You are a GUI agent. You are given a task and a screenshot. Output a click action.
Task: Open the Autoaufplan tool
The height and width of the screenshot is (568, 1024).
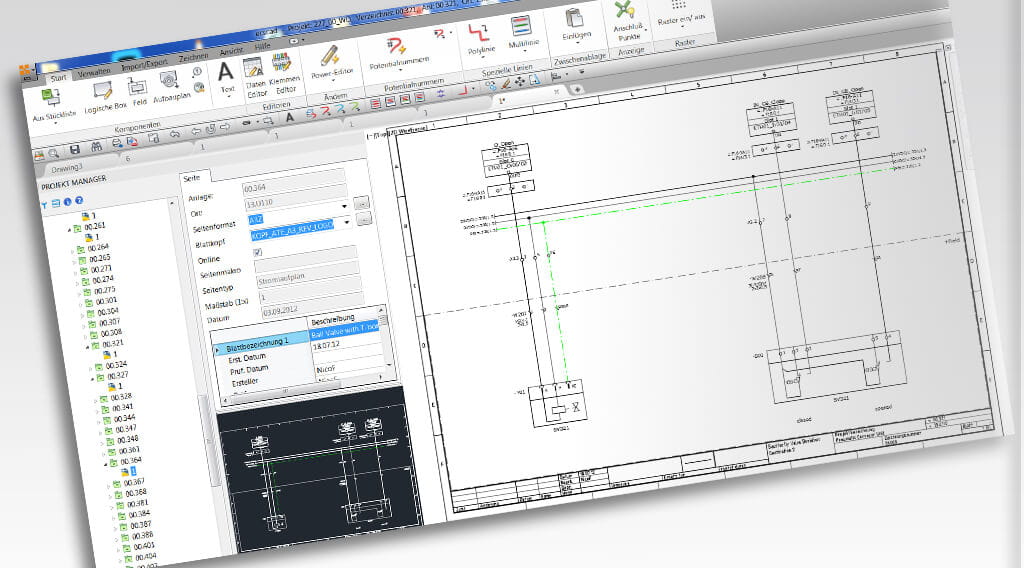coord(169,82)
